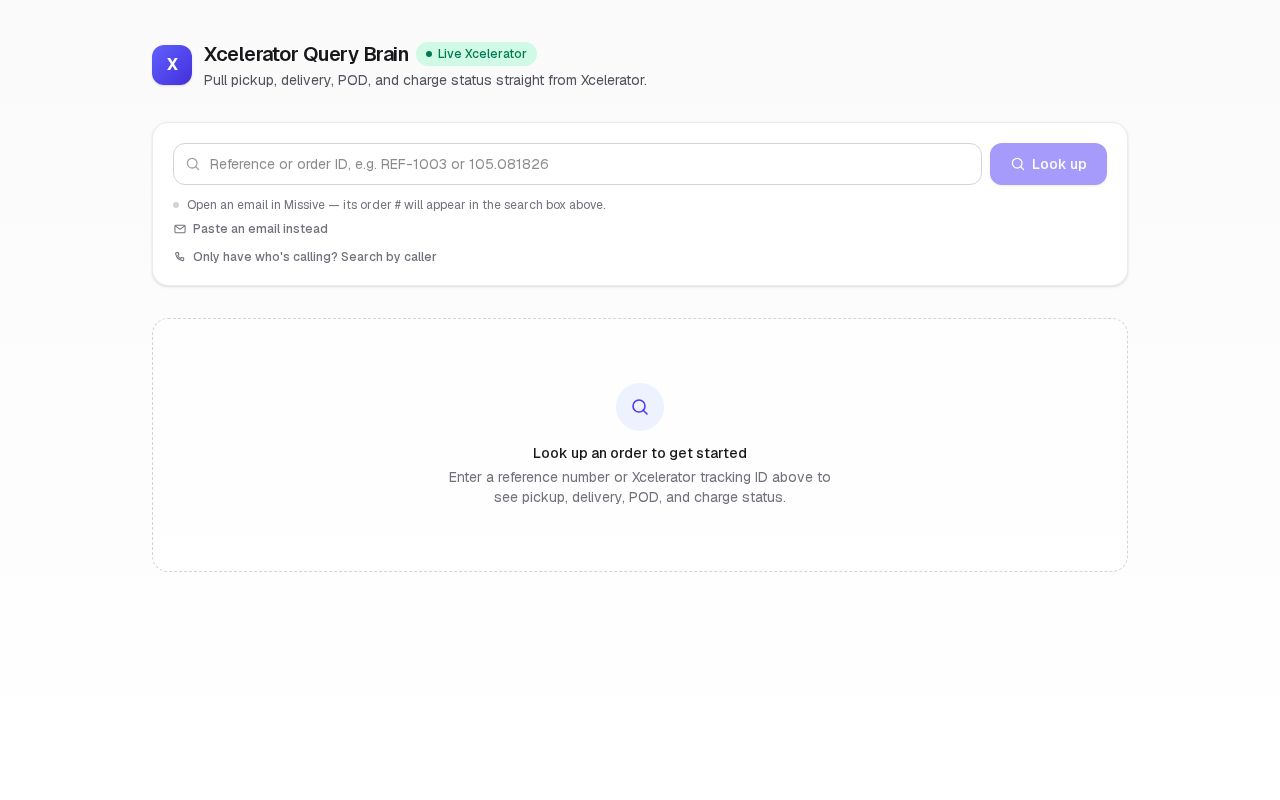Click the envelope icon beside Paste an email
1280x800 pixels.
pos(180,229)
